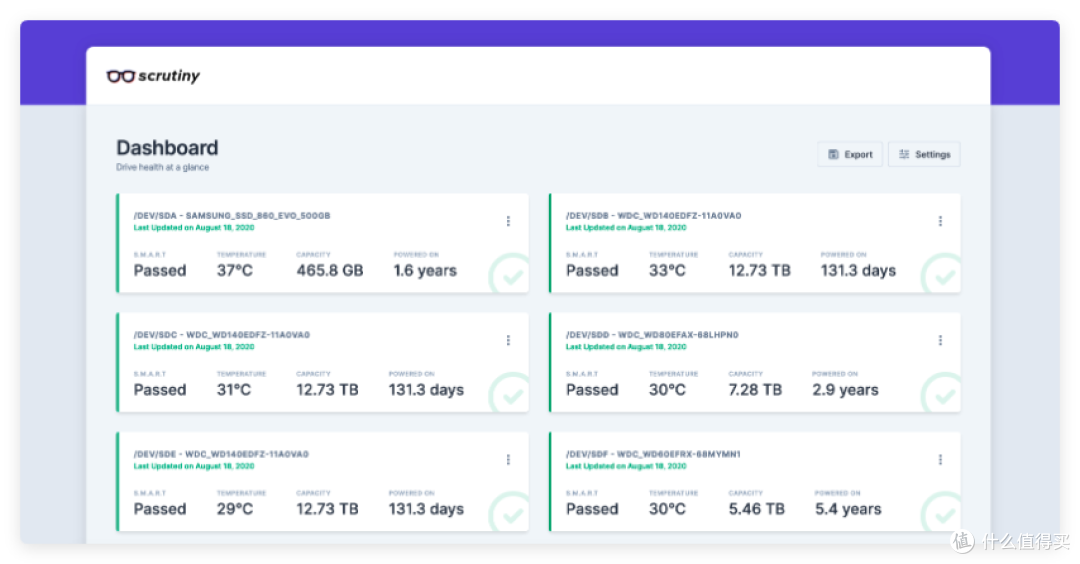Image resolution: width=1080 pixels, height=564 pixels.
Task: Click the 29°C temperature value
Action: point(235,509)
